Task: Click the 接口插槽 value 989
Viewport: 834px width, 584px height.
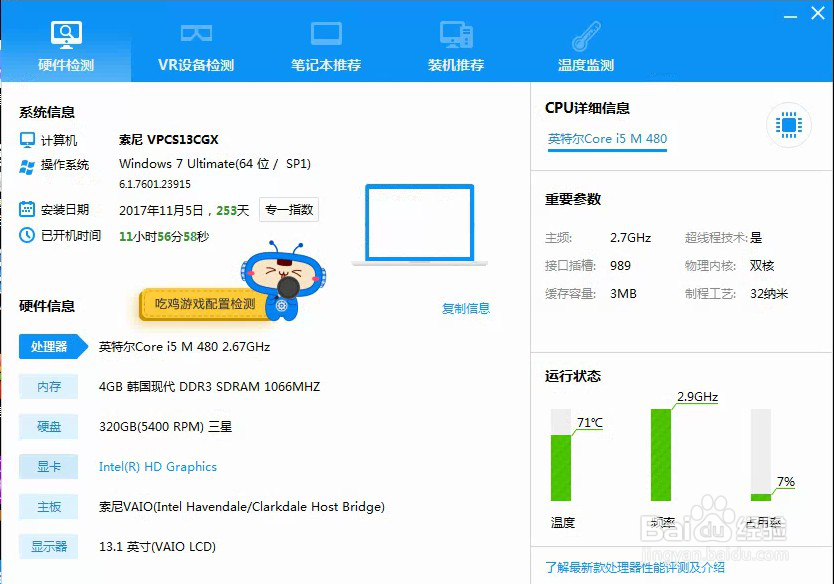Action: [x=620, y=266]
